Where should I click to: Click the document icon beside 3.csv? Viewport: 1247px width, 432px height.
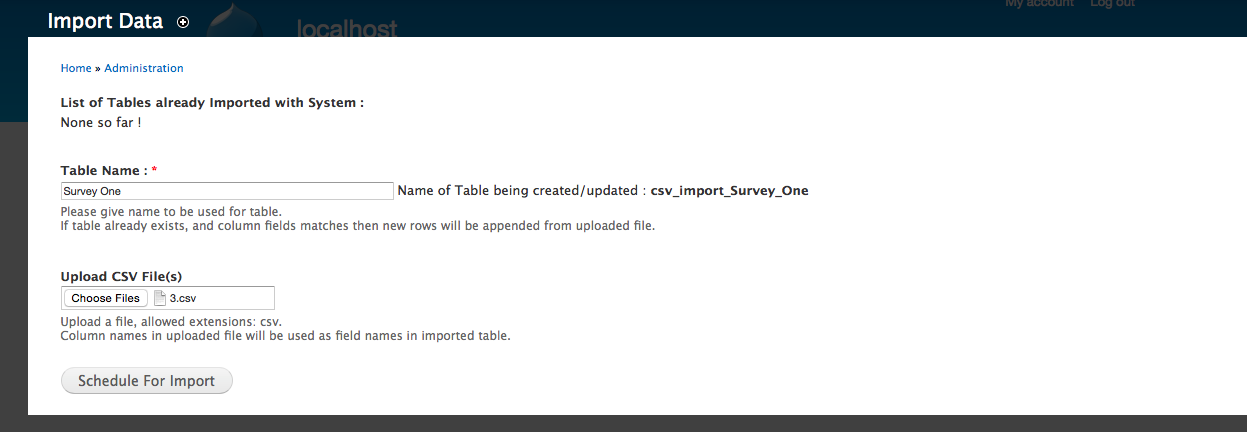click(160, 298)
